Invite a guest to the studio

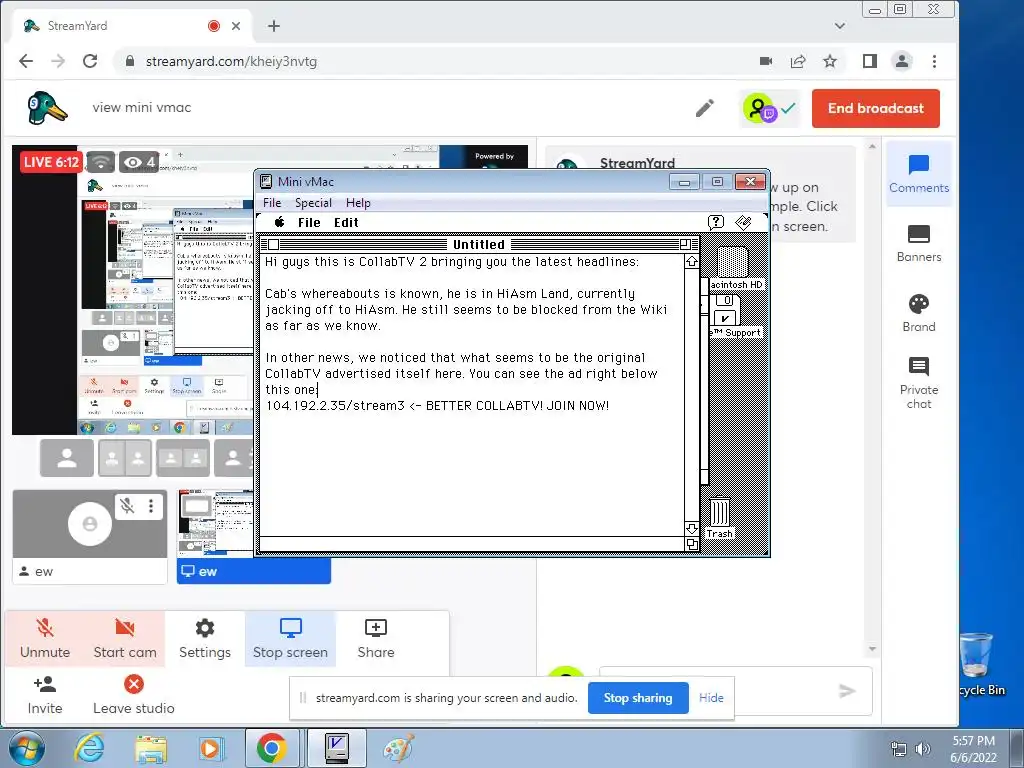(x=45, y=695)
